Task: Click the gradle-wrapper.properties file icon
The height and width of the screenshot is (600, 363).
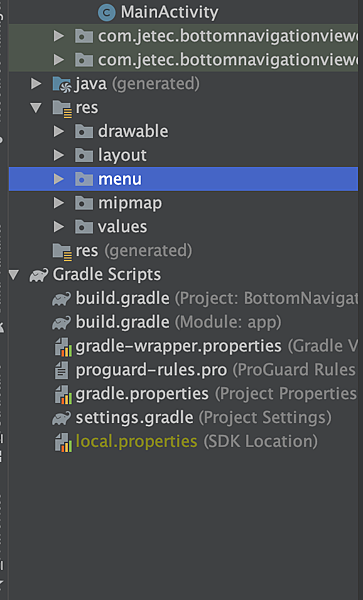Action: click(x=63, y=346)
